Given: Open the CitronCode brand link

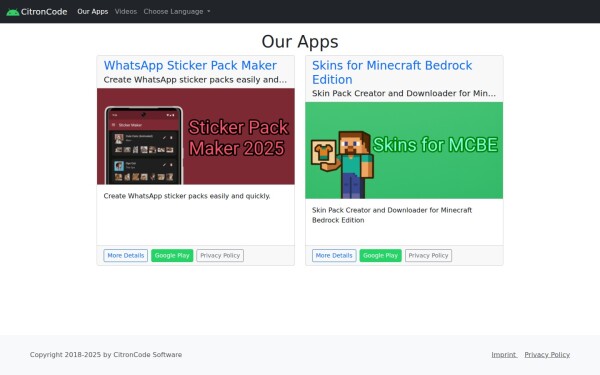Looking at the screenshot, I should click(37, 12).
